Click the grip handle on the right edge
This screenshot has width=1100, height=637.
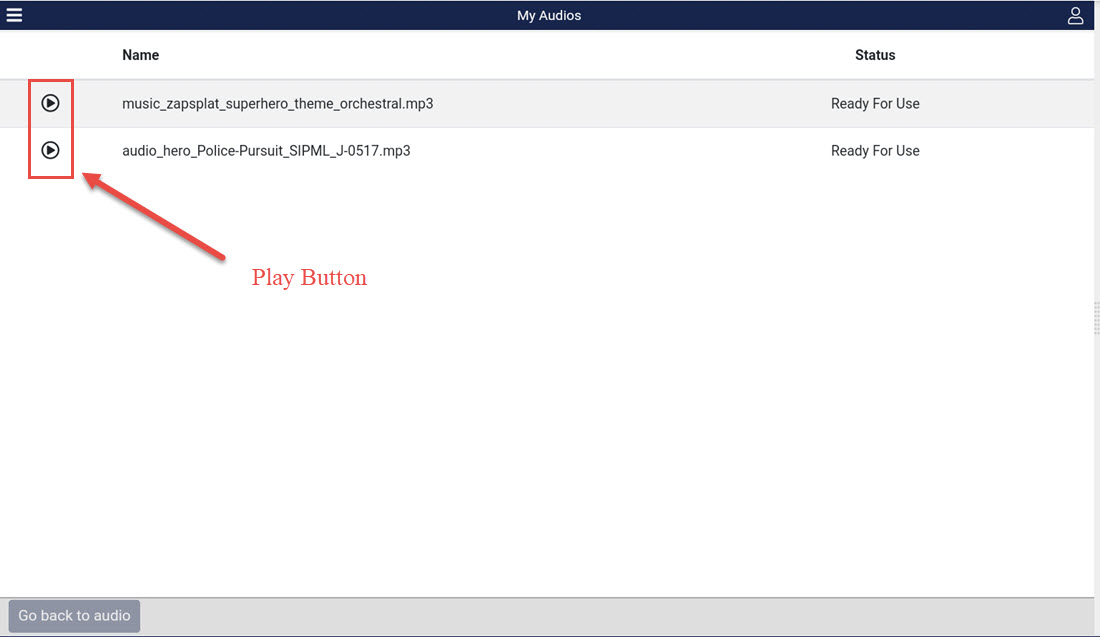point(1096,318)
